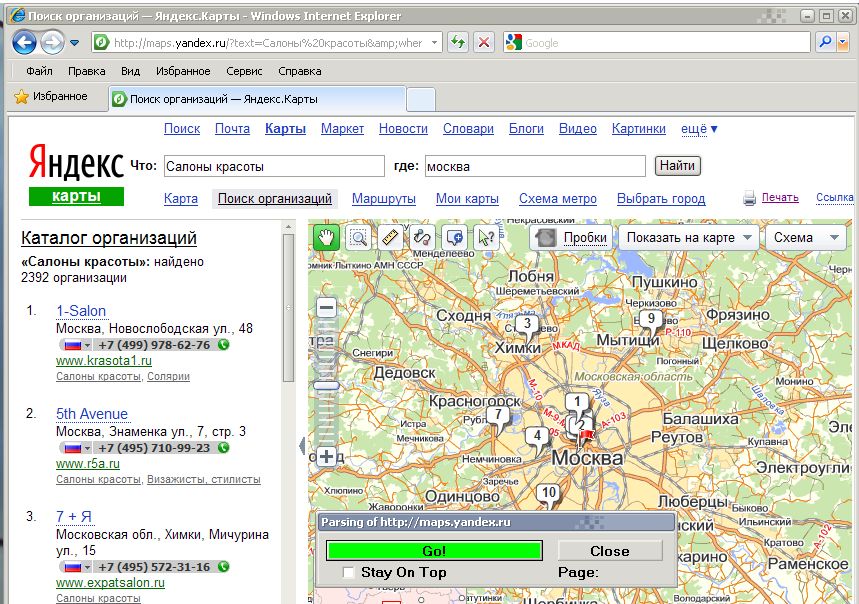Click green call icon after +7 (495) 572-31-16
Viewport: 859px width, 604px height.
[x=223, y=567]
